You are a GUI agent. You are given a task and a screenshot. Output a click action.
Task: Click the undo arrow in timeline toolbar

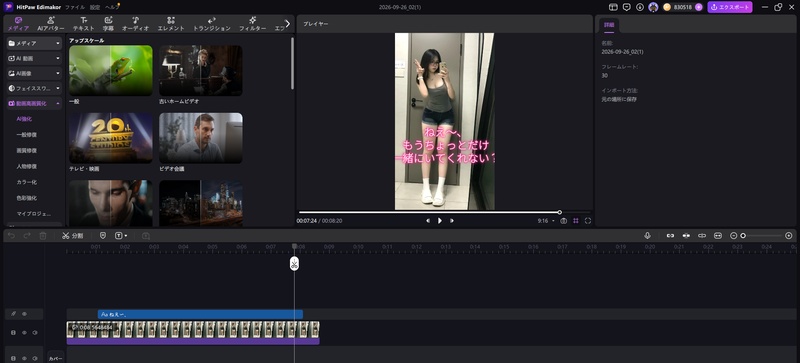coord(12,235)
